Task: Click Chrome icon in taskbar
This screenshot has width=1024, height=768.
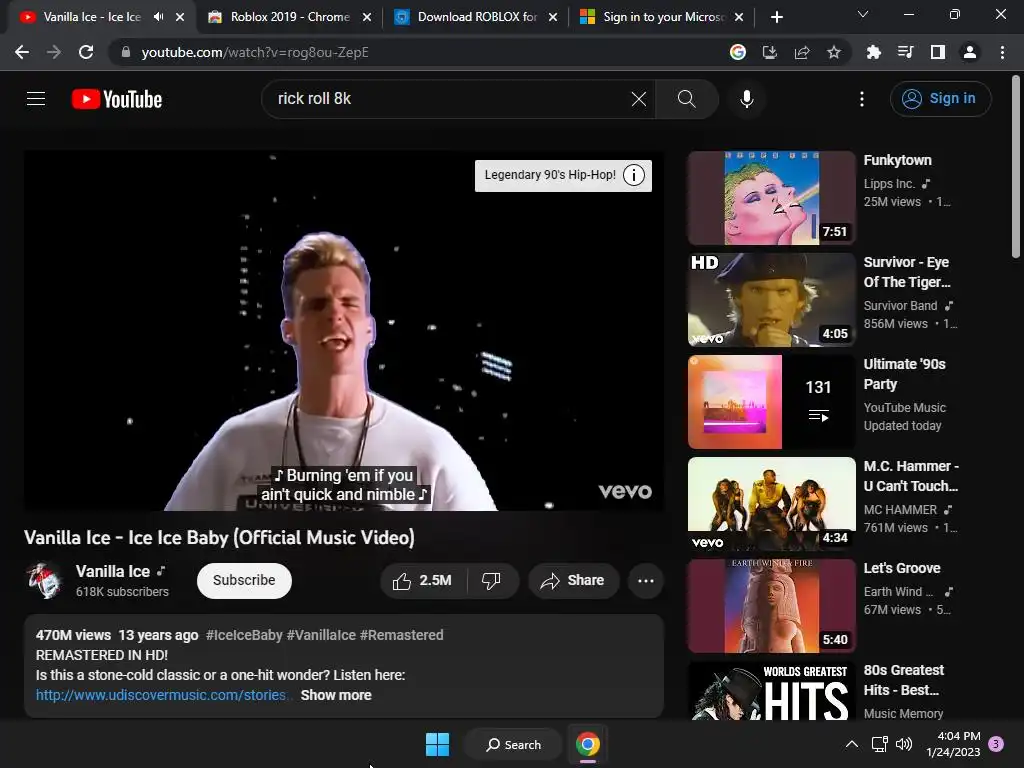Action: [588, 744]
